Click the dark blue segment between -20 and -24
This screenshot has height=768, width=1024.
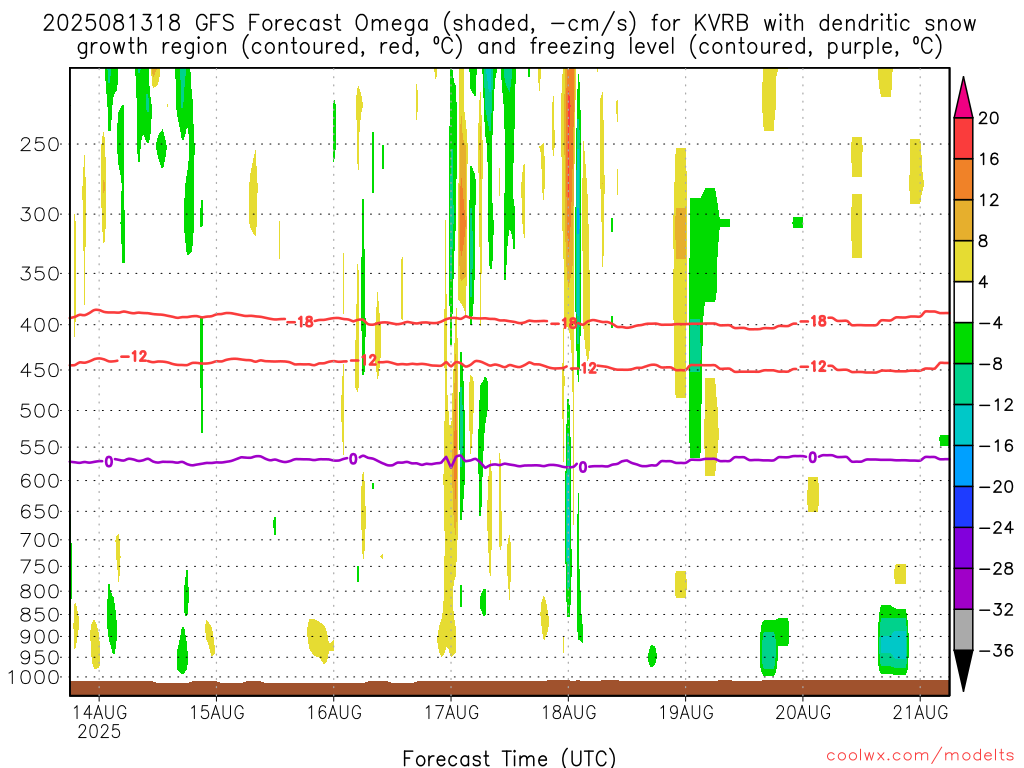coord(963,507)
